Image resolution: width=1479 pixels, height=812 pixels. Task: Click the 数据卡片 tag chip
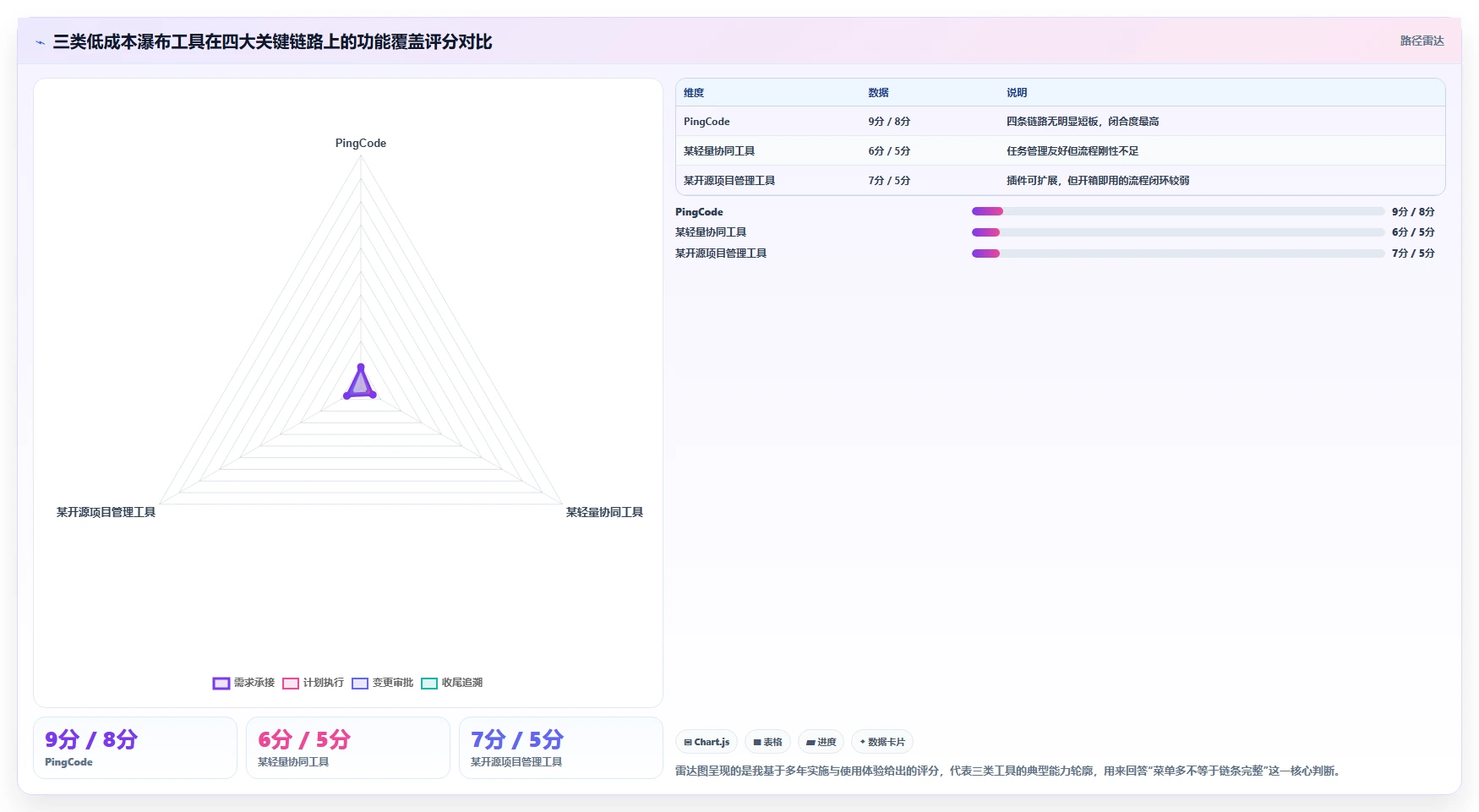pos(882,742)
